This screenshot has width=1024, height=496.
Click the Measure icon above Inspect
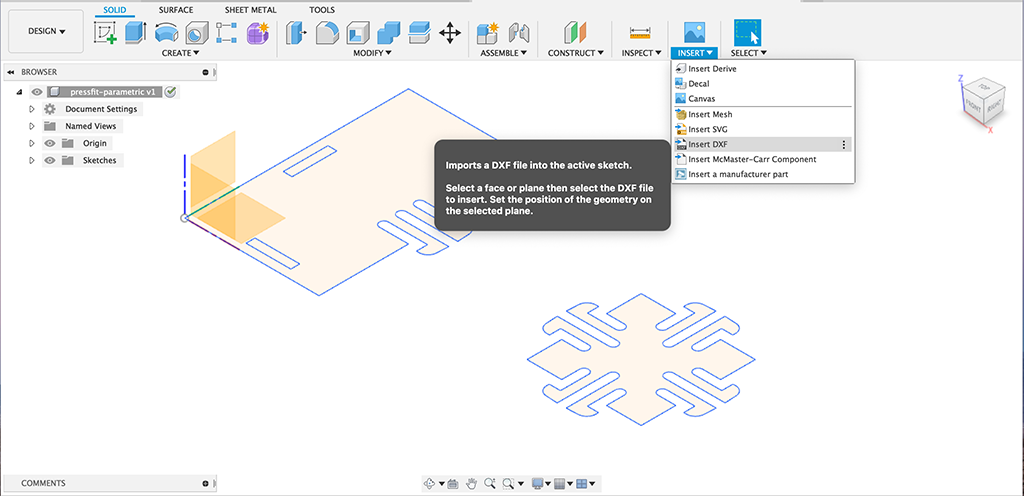click(641, 33)
